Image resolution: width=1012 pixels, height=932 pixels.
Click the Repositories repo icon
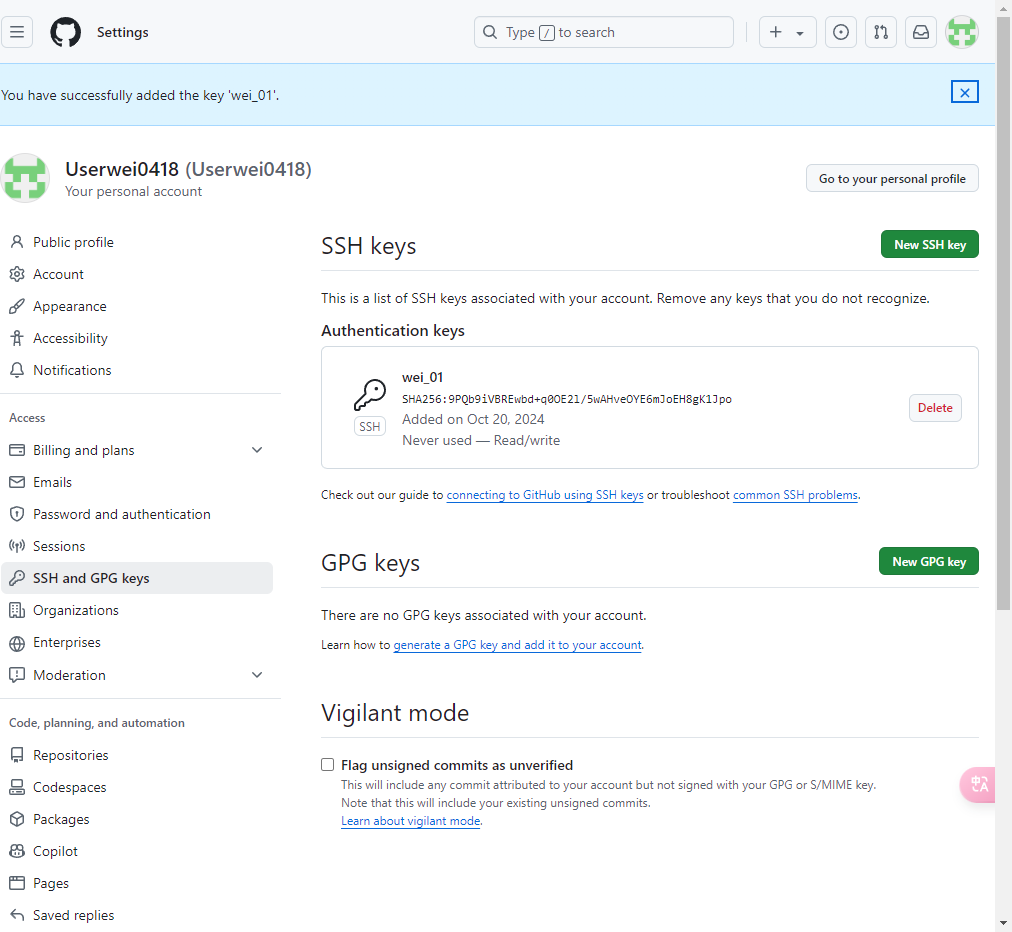(x=17, y=755)
